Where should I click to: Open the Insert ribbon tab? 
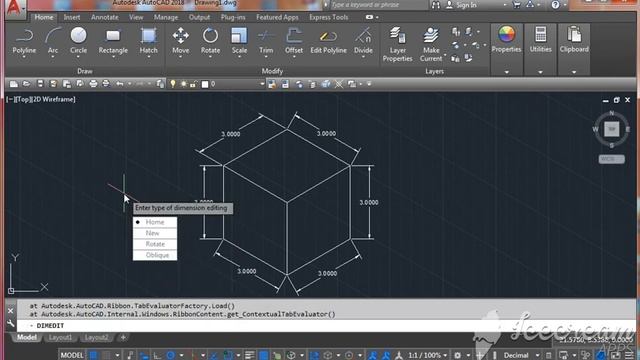click(x=71, y=17)
